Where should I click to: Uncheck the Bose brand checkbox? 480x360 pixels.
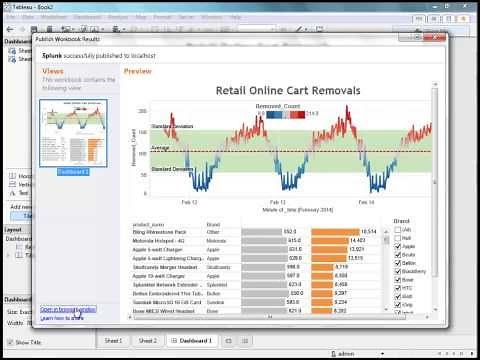click(x=397, y=280)
